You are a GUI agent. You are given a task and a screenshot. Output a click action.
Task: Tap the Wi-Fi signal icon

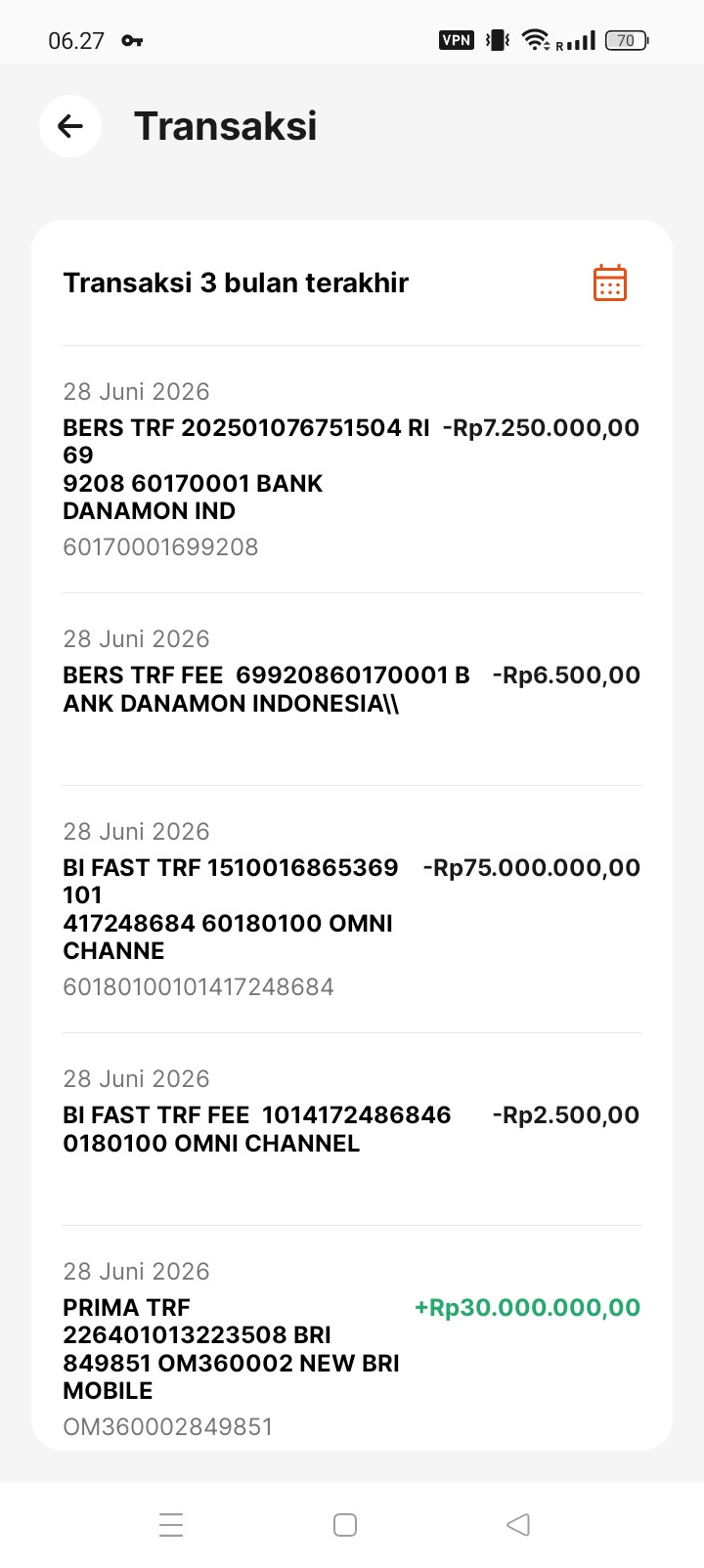(x=536, y=40)
